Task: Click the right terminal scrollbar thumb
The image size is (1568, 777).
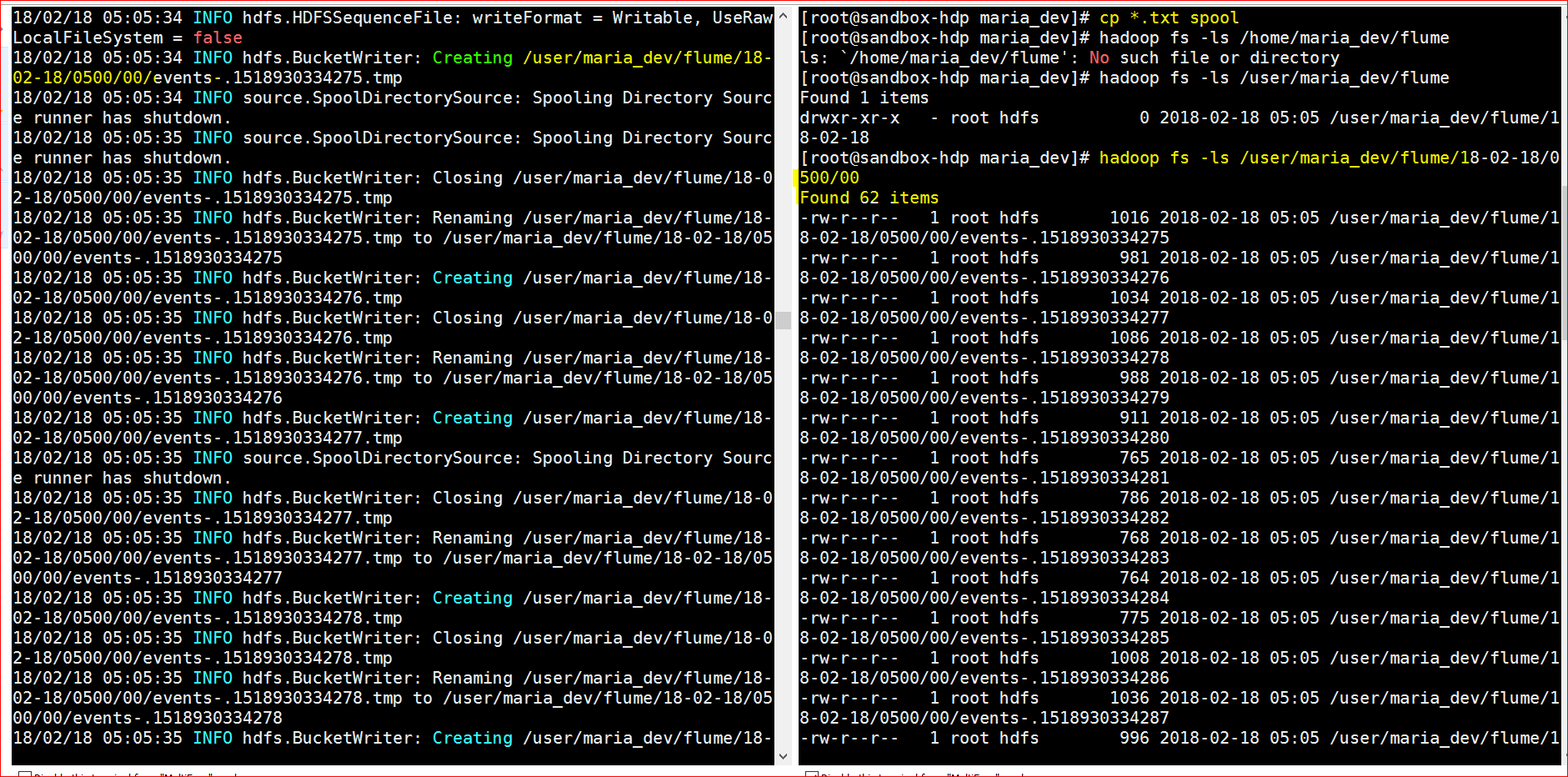Action: (1565, 263)
